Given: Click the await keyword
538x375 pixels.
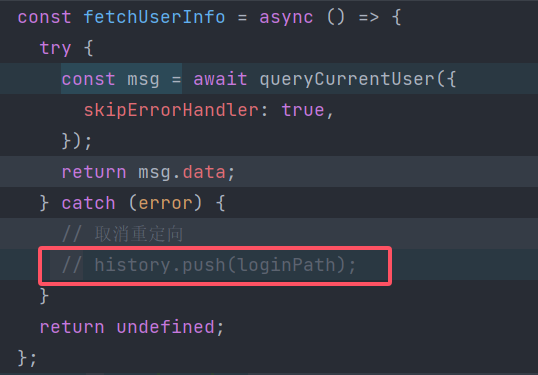Looking at the screenshot, I should [x=220, y=79].
